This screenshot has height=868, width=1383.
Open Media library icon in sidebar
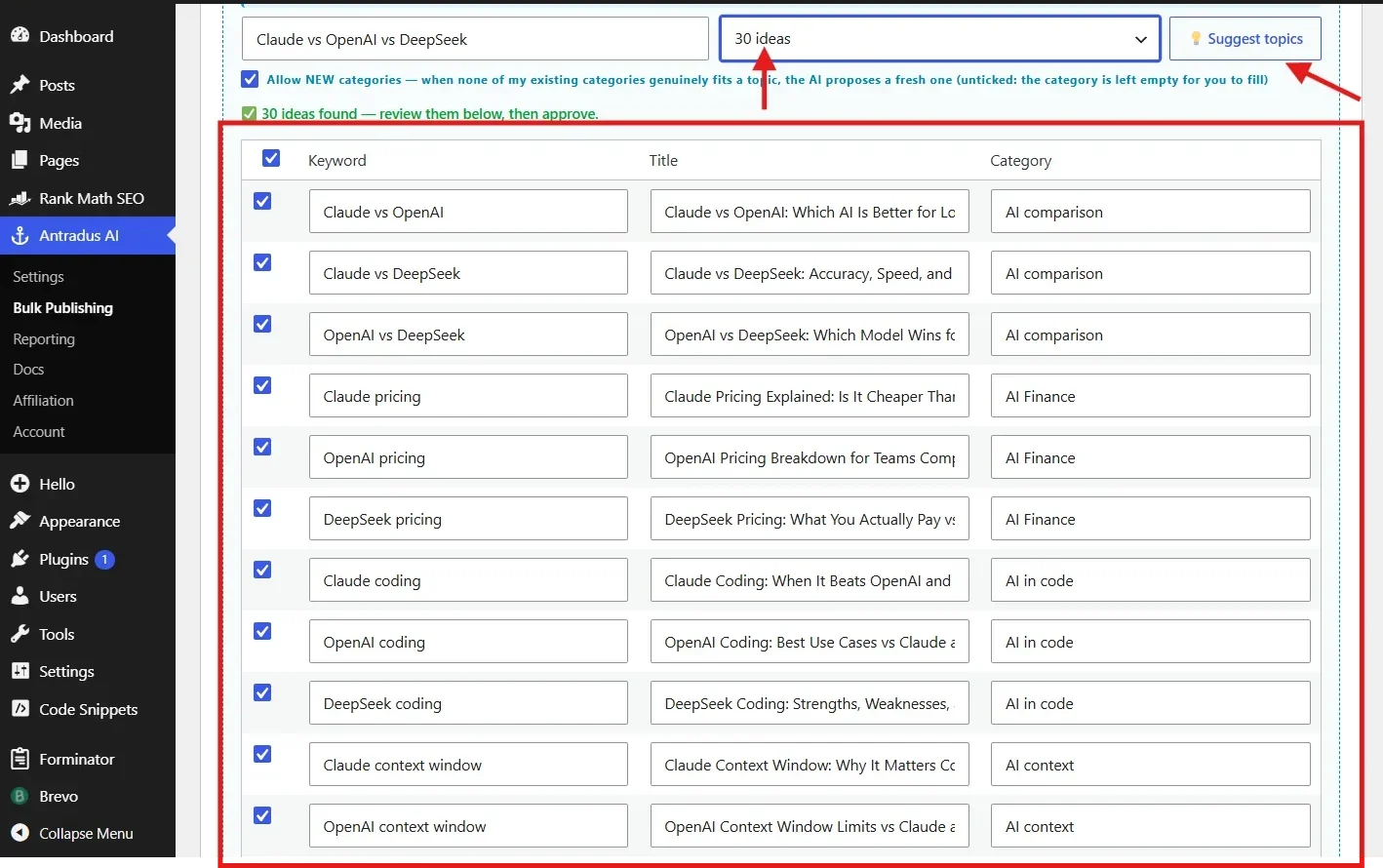click(x=20, y=123)
